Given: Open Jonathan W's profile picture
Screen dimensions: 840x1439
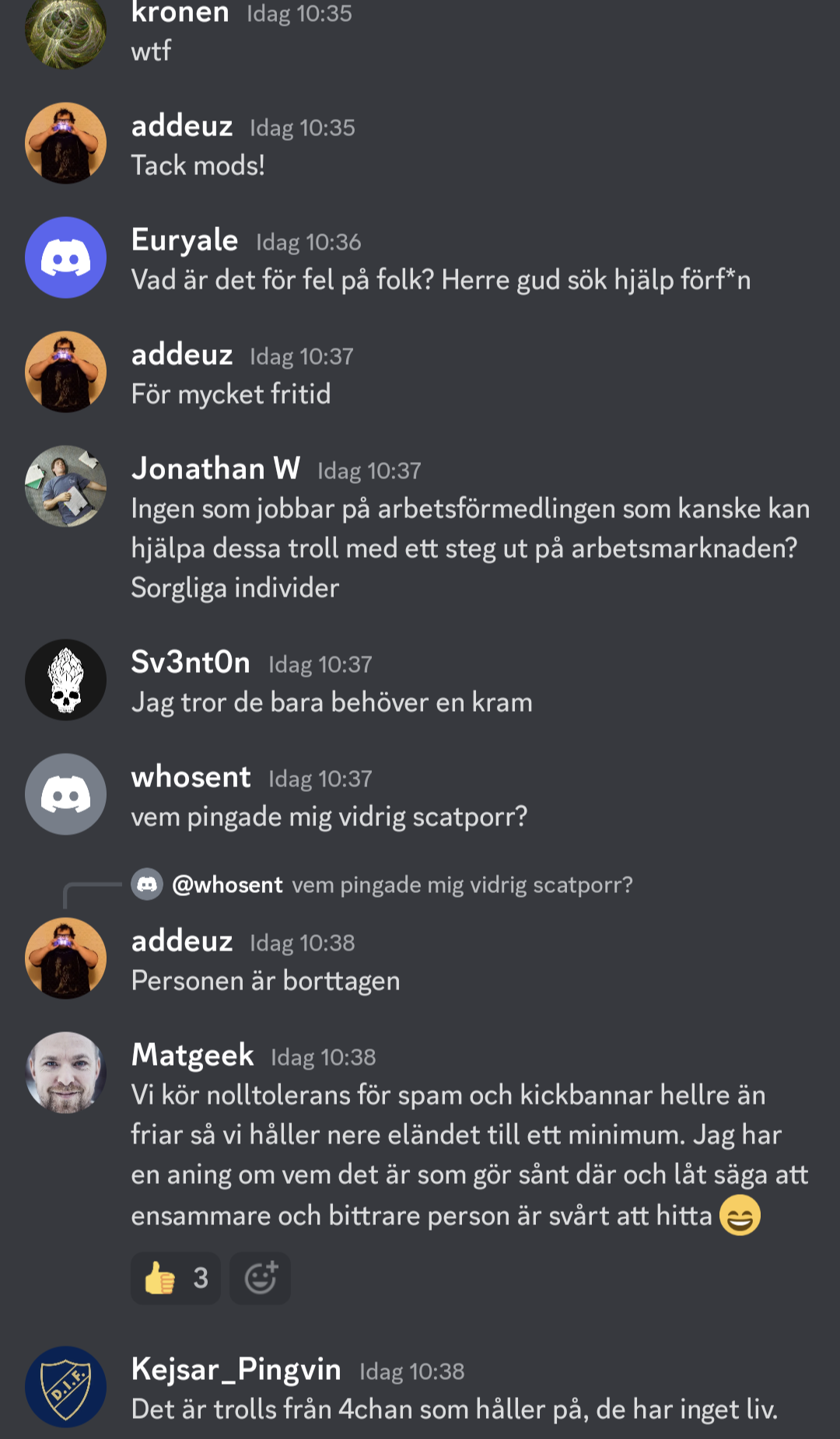Looking at the screenshot, I should click(66, 486).
